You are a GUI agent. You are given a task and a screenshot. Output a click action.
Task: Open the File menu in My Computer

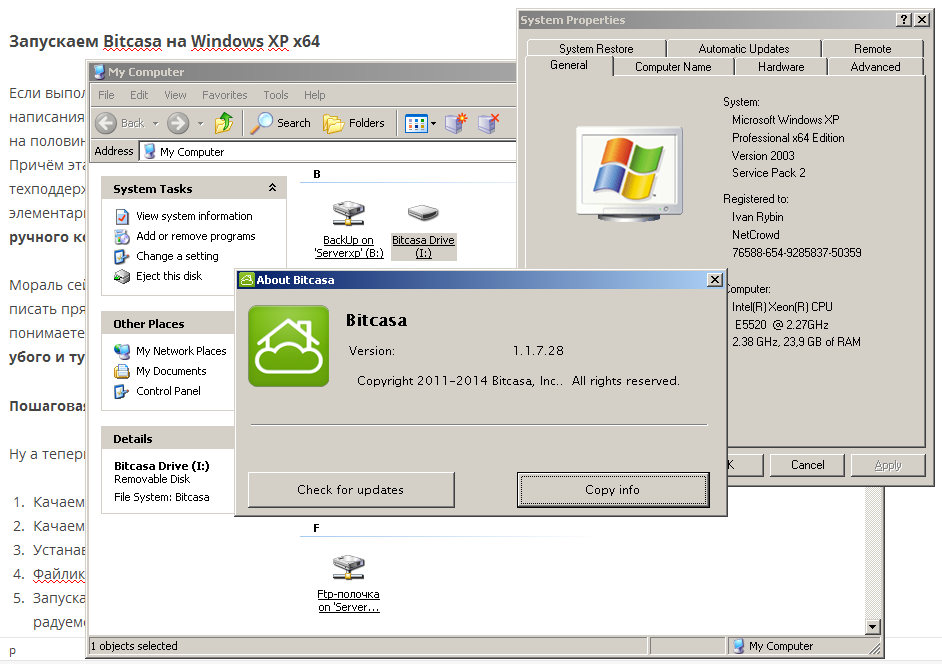pyautogui.click(x=106, y=95)
